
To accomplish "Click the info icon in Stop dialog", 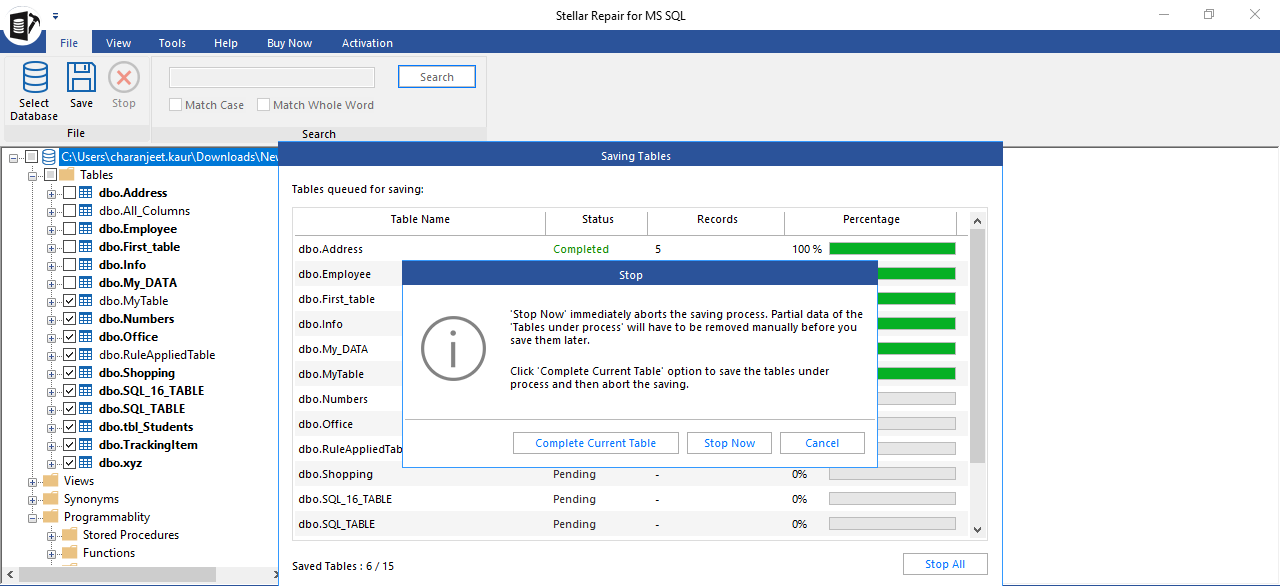I will pos(453,348).
